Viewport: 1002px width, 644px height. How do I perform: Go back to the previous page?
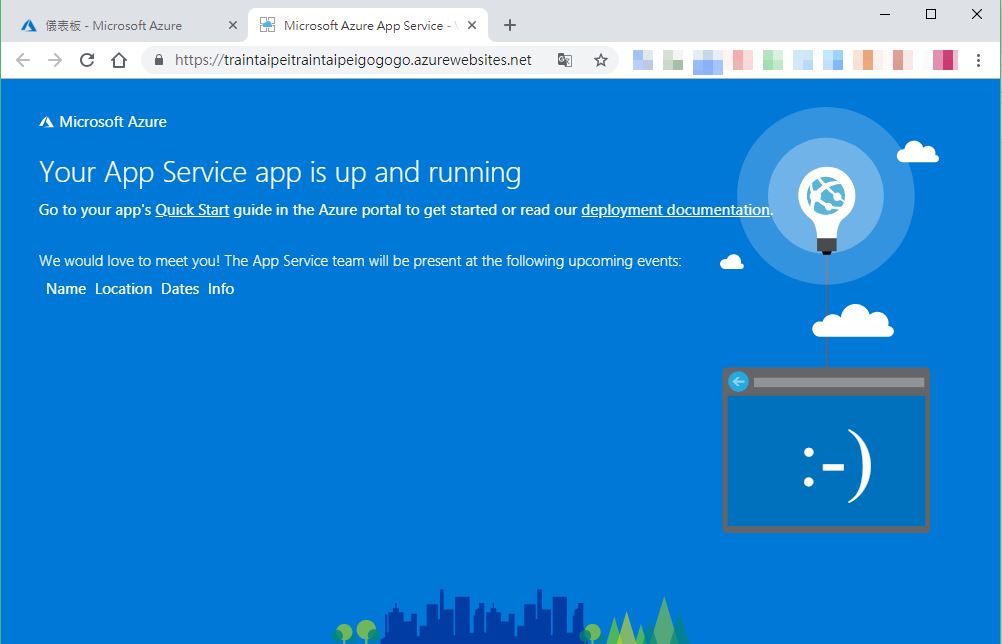tap(23, 60)
